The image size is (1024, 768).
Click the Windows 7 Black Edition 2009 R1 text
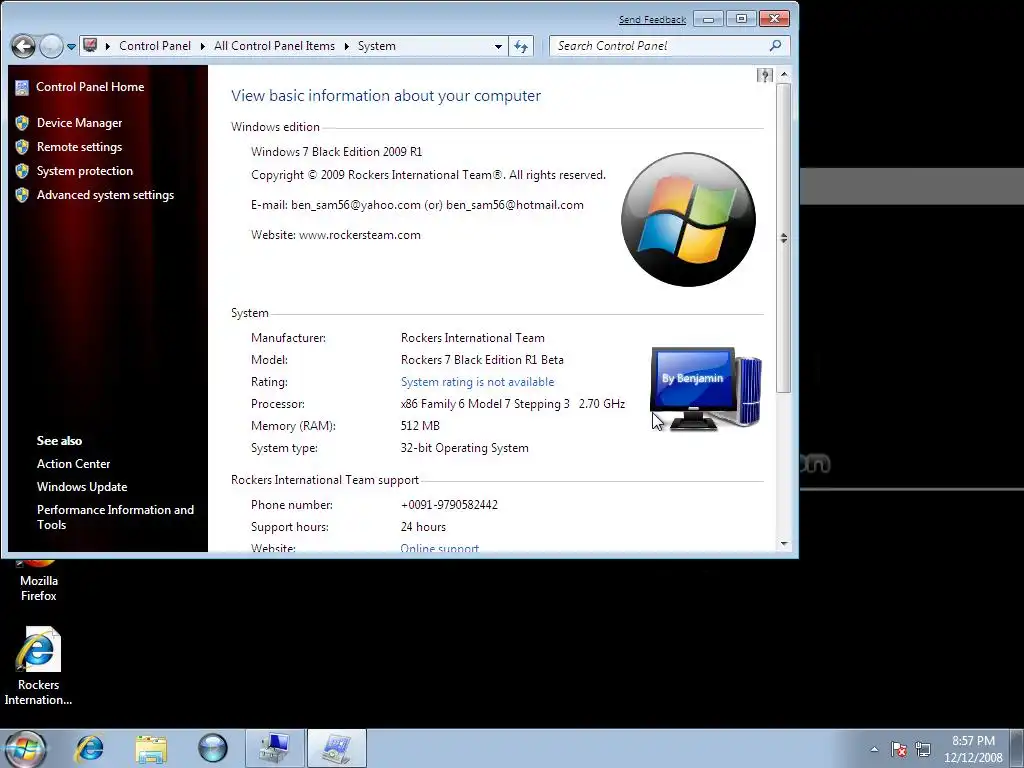pyautogui.click(x=336, y=152)
